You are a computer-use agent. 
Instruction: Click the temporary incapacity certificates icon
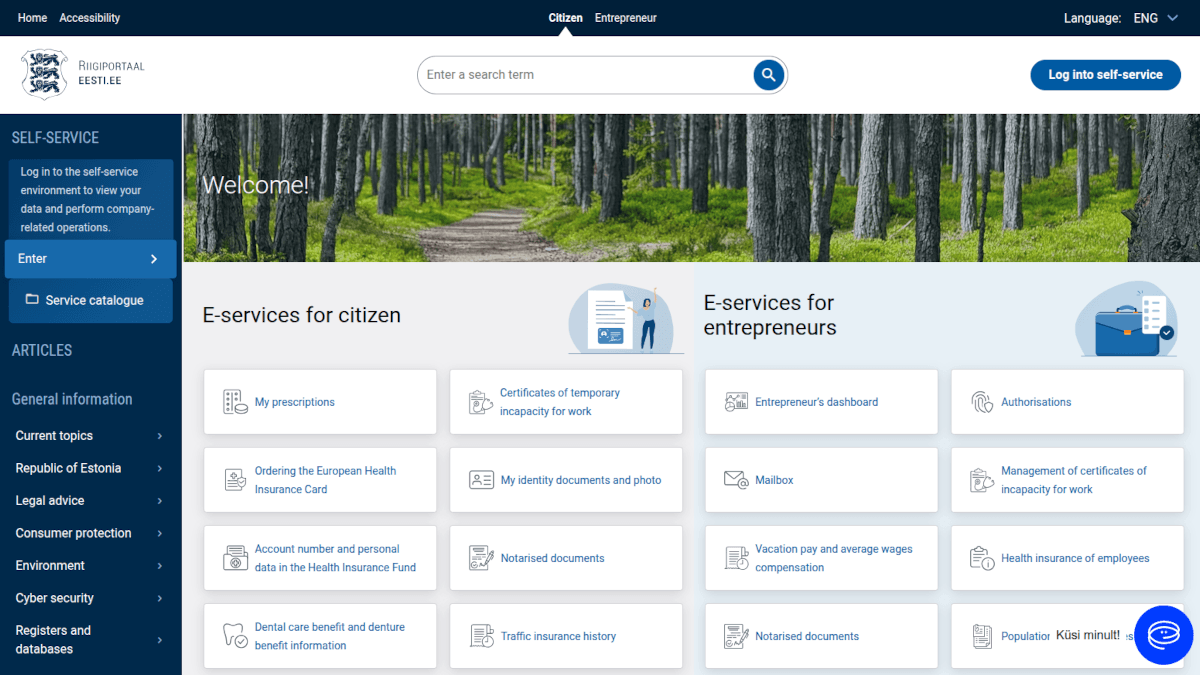(481, 402)
